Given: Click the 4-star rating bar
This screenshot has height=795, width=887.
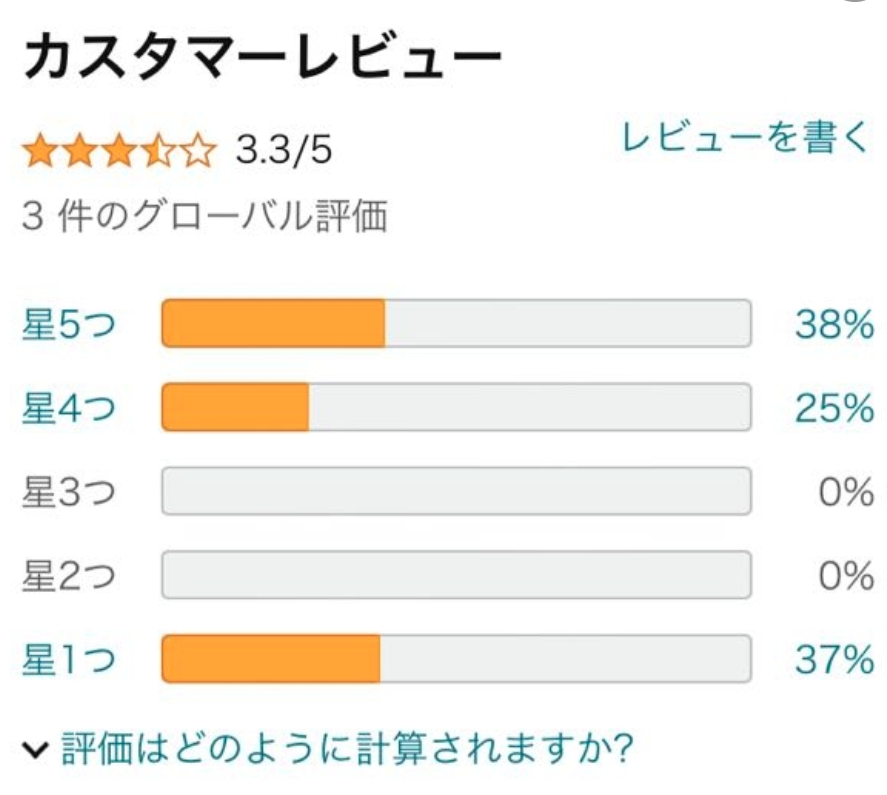Looking at the screenshot, I should click(456, 408).
